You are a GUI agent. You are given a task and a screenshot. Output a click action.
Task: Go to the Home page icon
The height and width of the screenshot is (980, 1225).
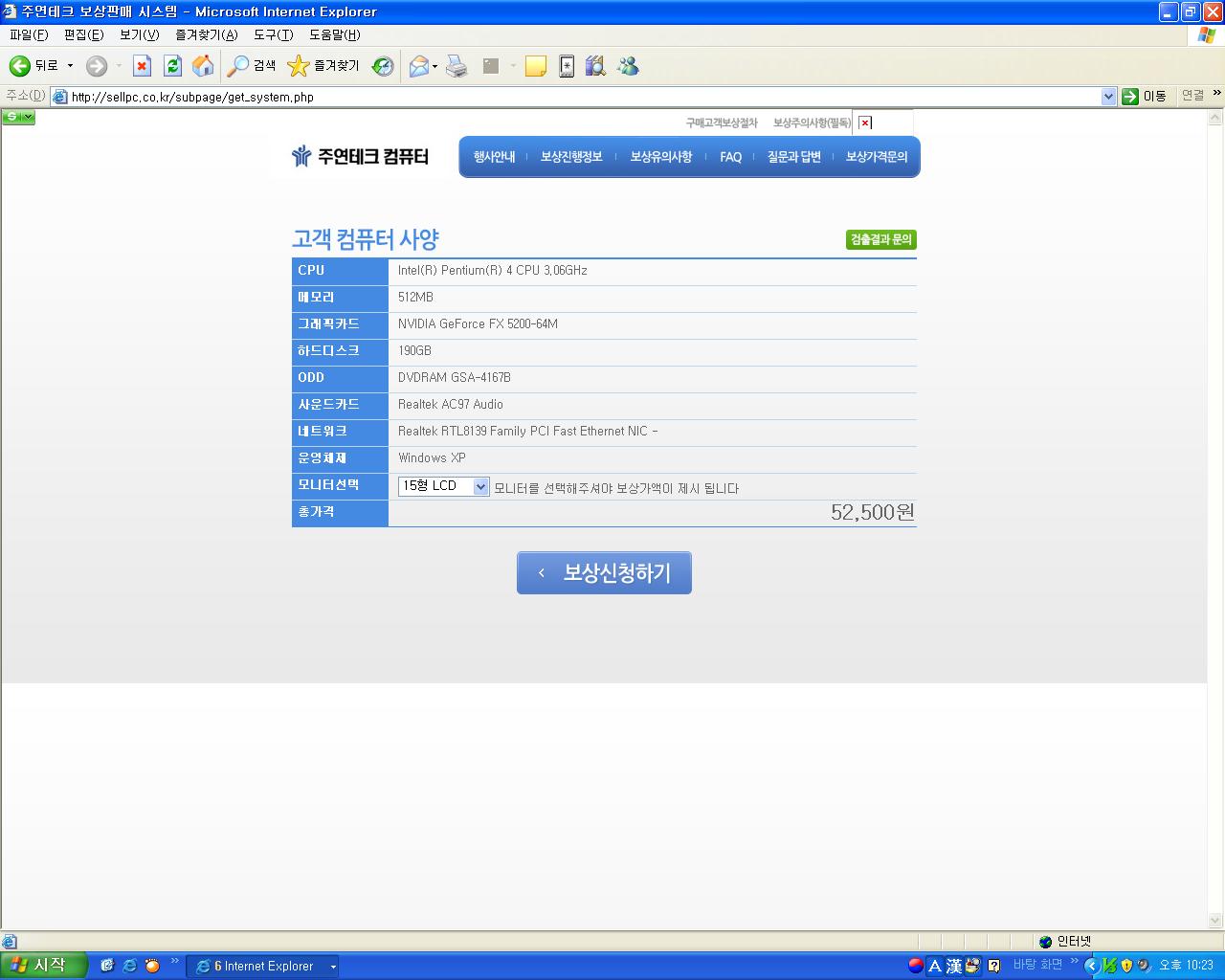(203, 66)
